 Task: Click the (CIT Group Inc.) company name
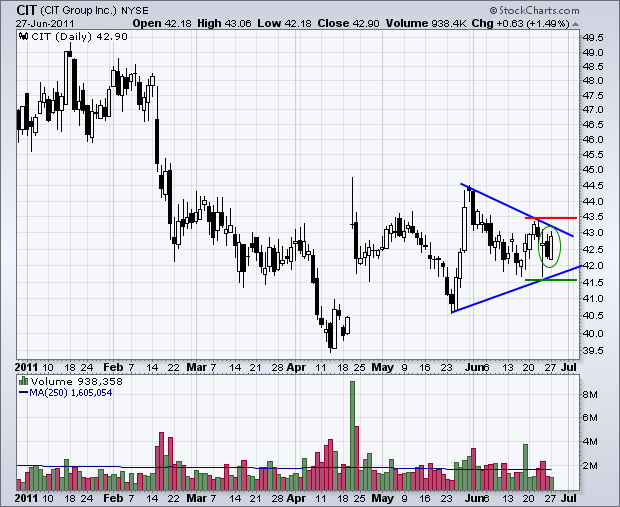[x=78, y=10]
